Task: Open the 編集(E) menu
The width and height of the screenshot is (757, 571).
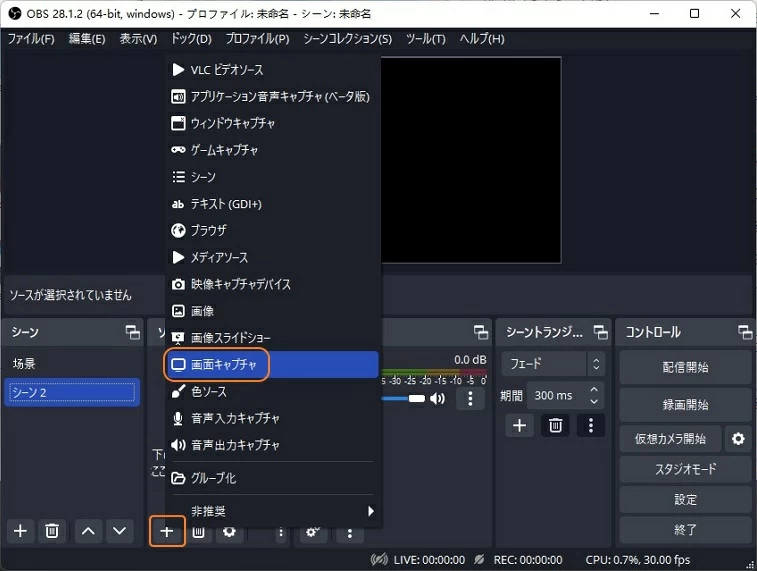Action: 87,39
